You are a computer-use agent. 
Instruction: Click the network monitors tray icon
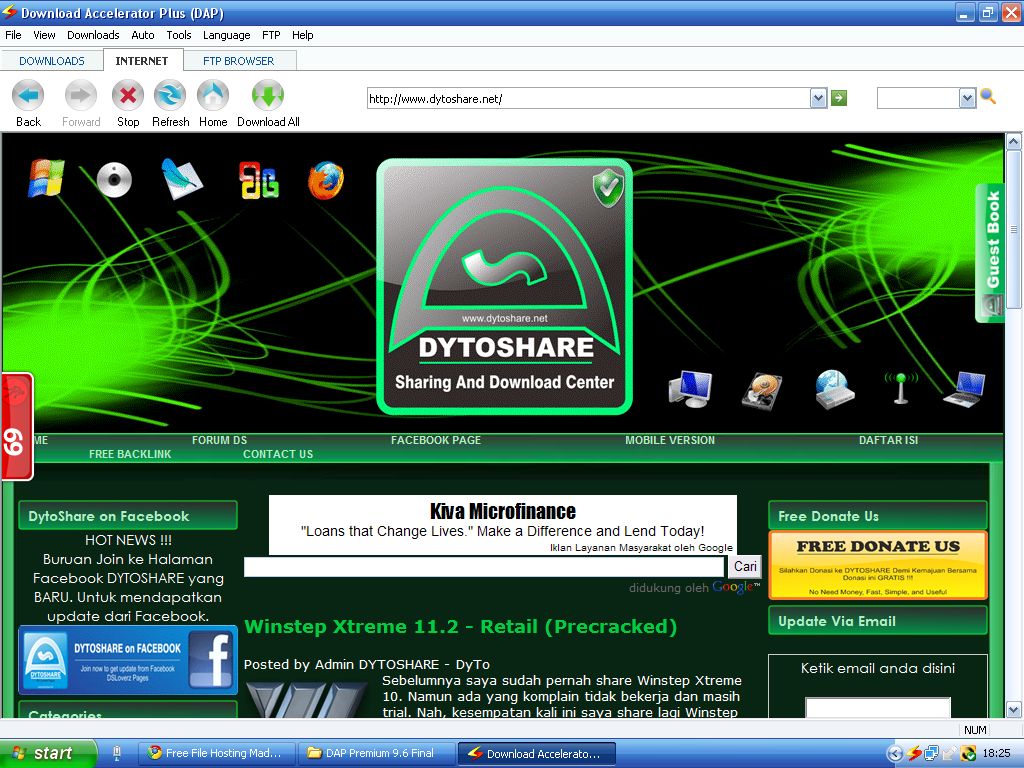click(932, 754)
